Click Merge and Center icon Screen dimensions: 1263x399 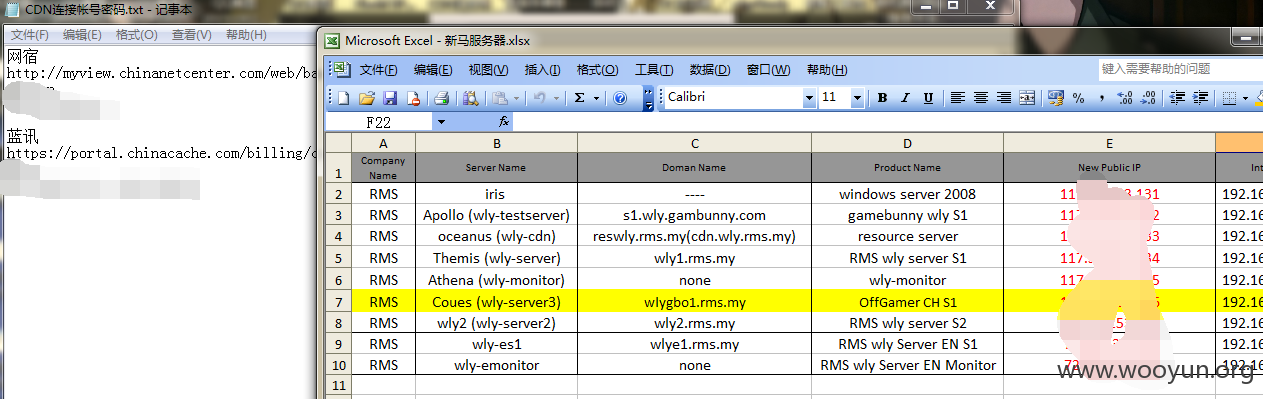pos(1027,98)
